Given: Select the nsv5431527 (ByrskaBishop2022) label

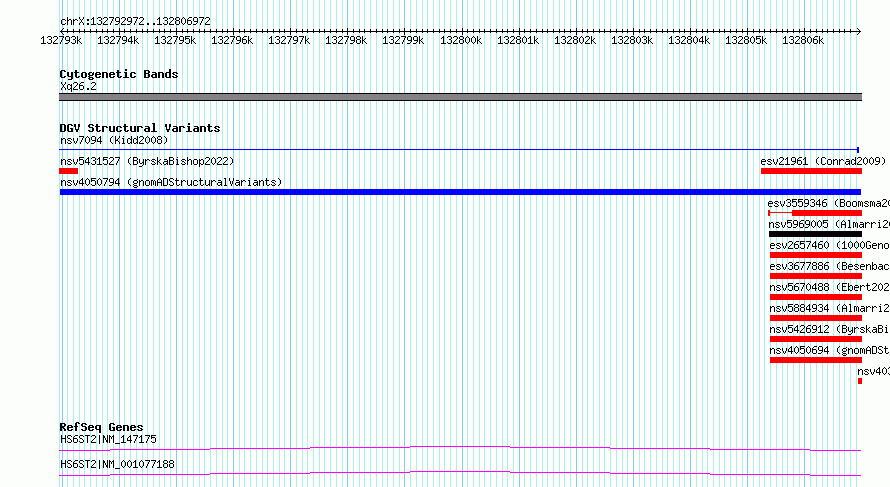Looking at the screenshot, I should click(x=147, y=161).
